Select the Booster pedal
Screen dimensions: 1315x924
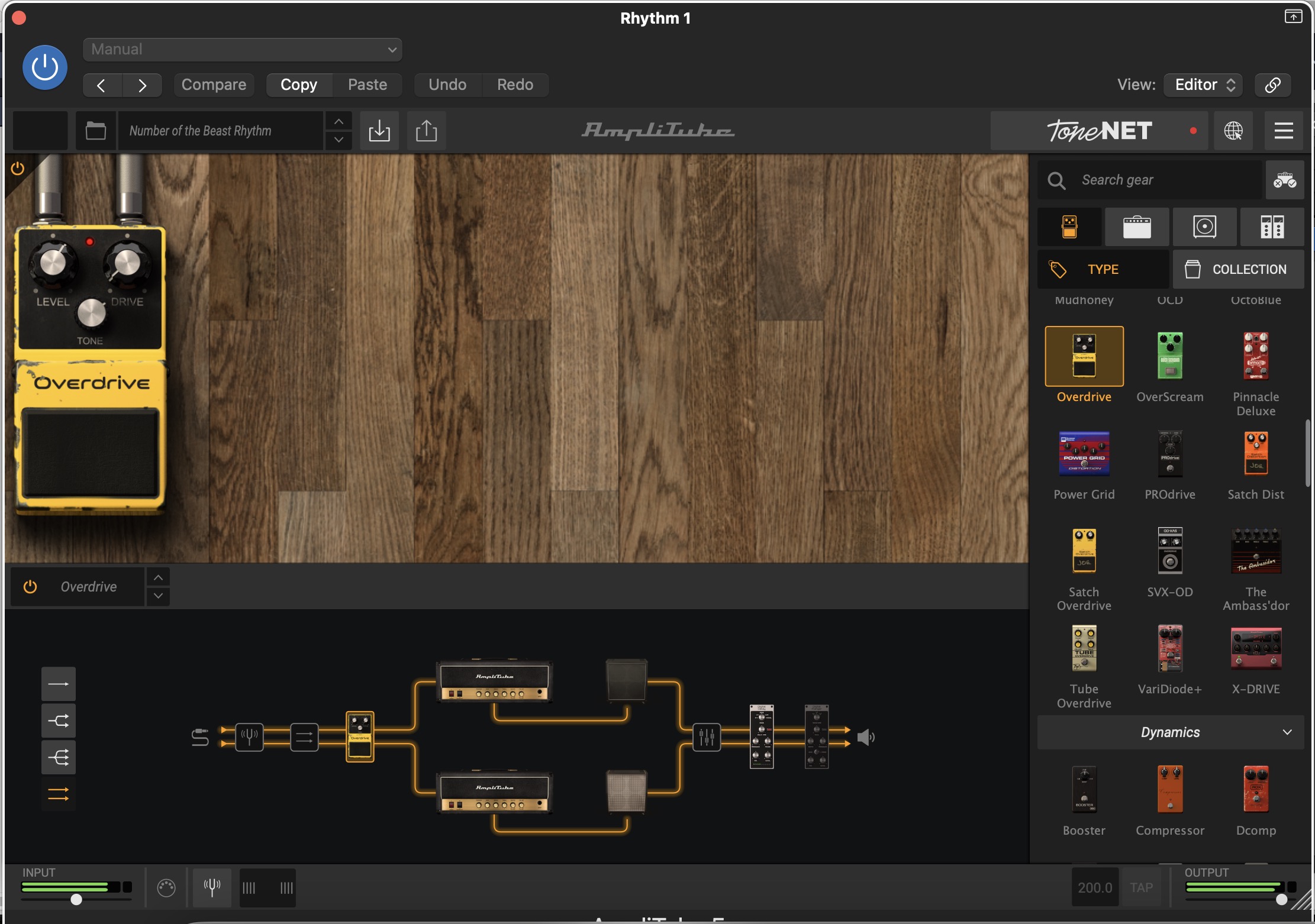pyautogui.click(x=1084, y=790)
